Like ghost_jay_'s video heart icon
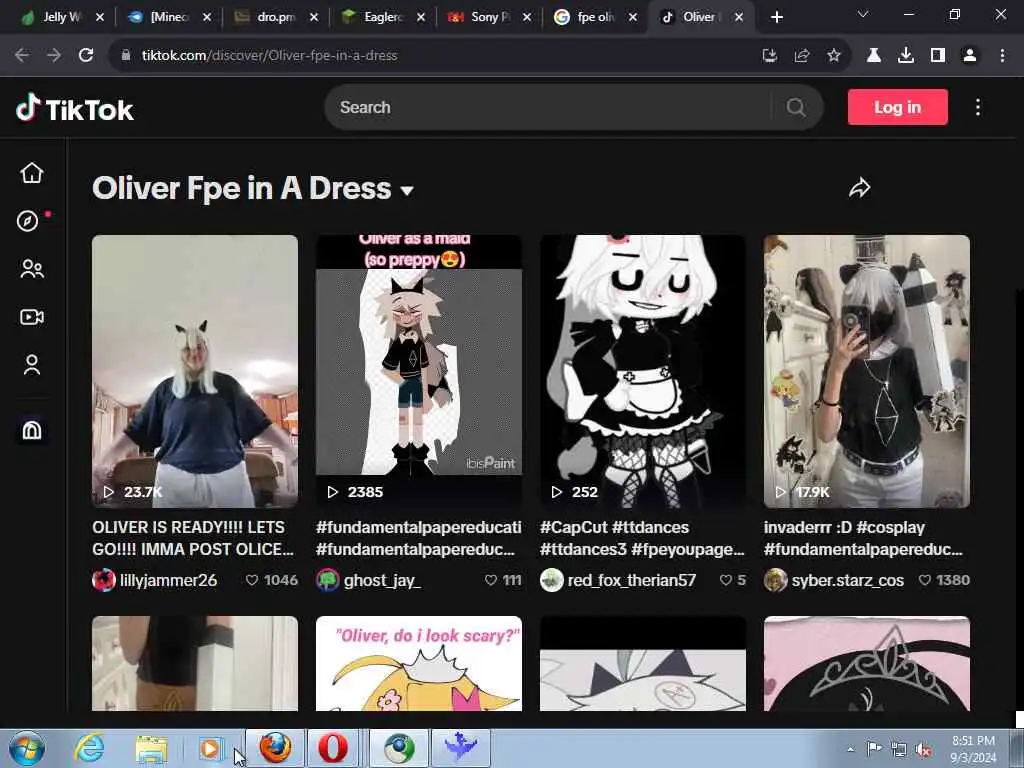Image resolution: width=1024 pixels, height=768 pixels. [x=491, y=580]
